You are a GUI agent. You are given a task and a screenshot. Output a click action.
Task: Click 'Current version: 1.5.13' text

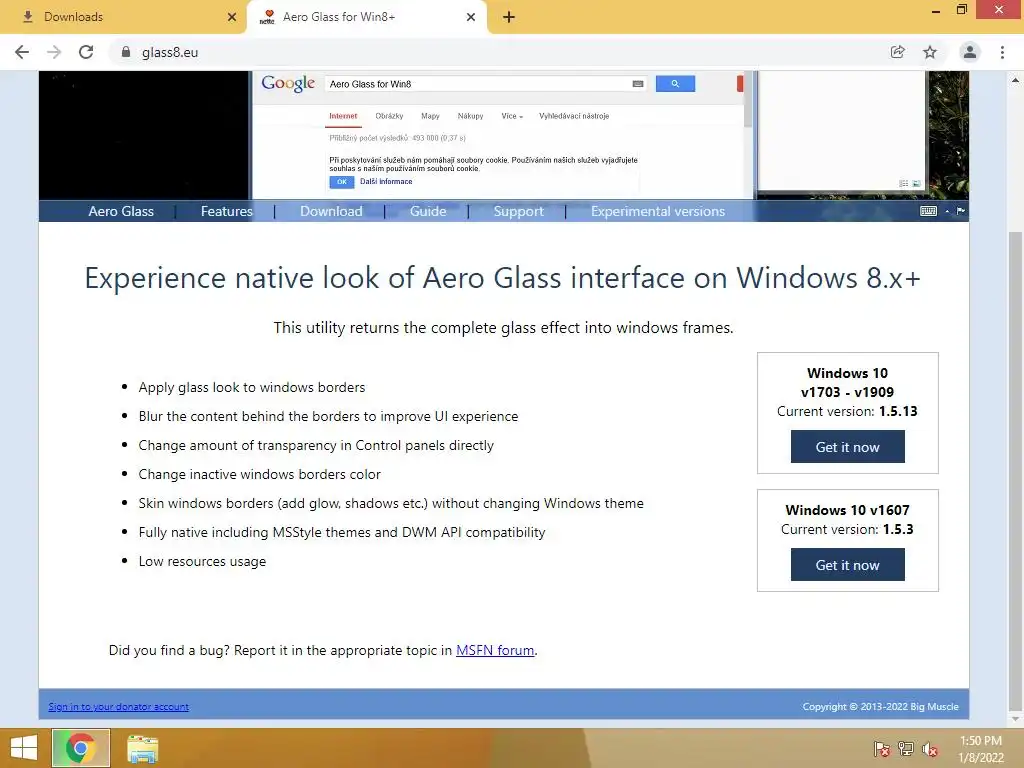(x=847, y=411)
